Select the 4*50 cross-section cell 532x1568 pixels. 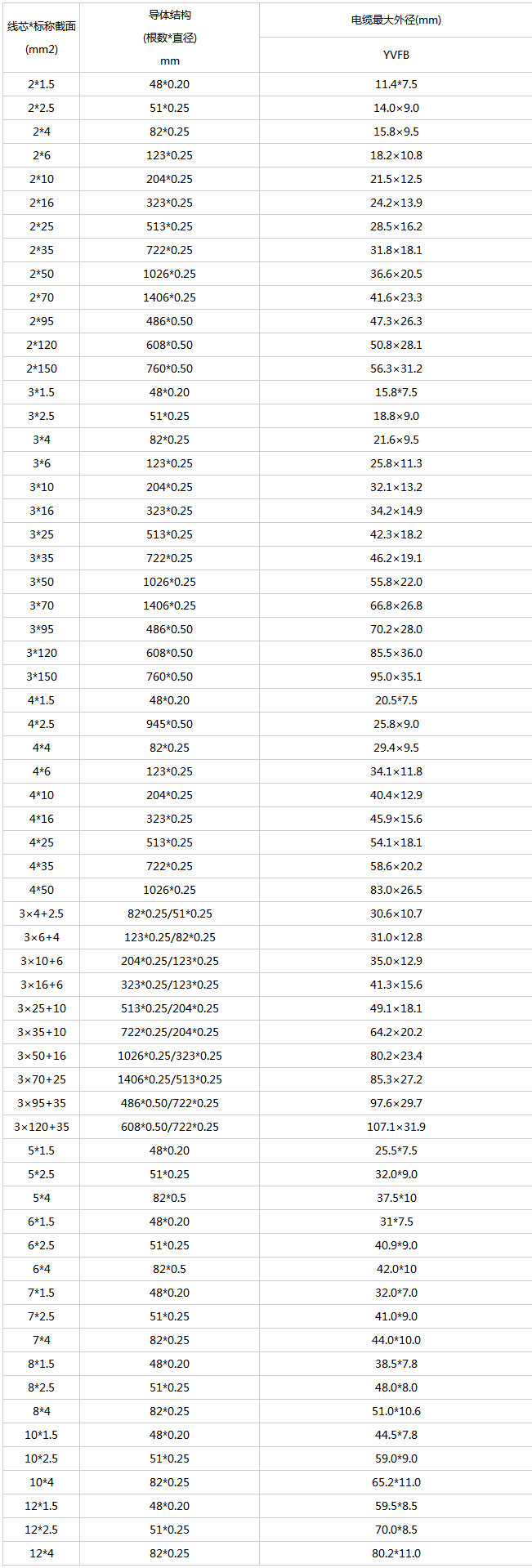(42, 890)
